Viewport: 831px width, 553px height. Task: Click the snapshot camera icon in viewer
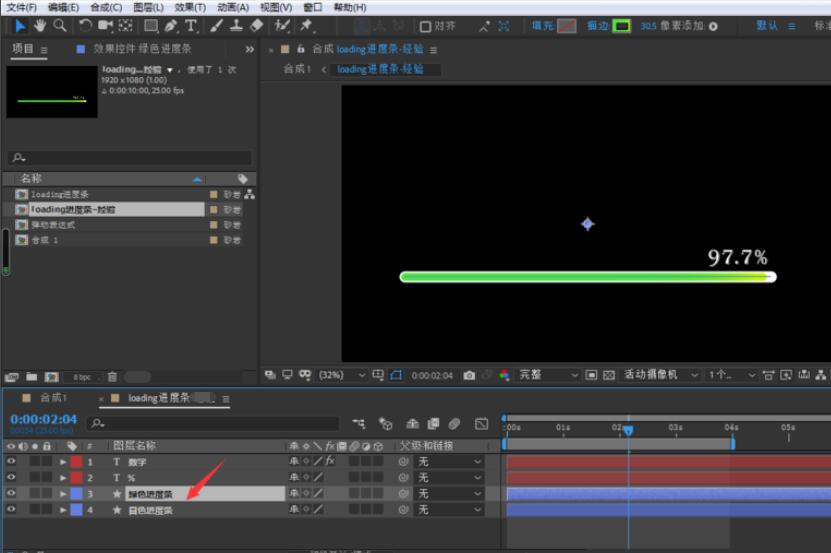click(469, 375)
